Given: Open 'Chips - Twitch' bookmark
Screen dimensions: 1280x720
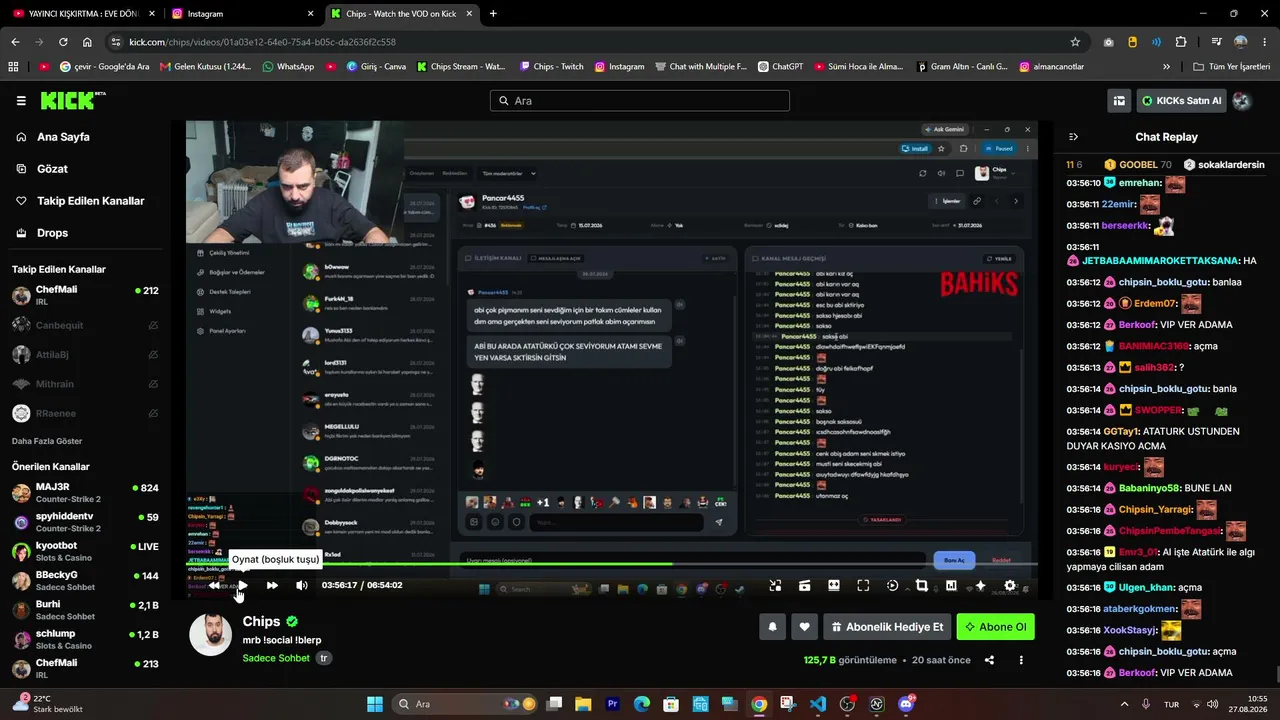Looking at the screenshot, I should 551,67.
